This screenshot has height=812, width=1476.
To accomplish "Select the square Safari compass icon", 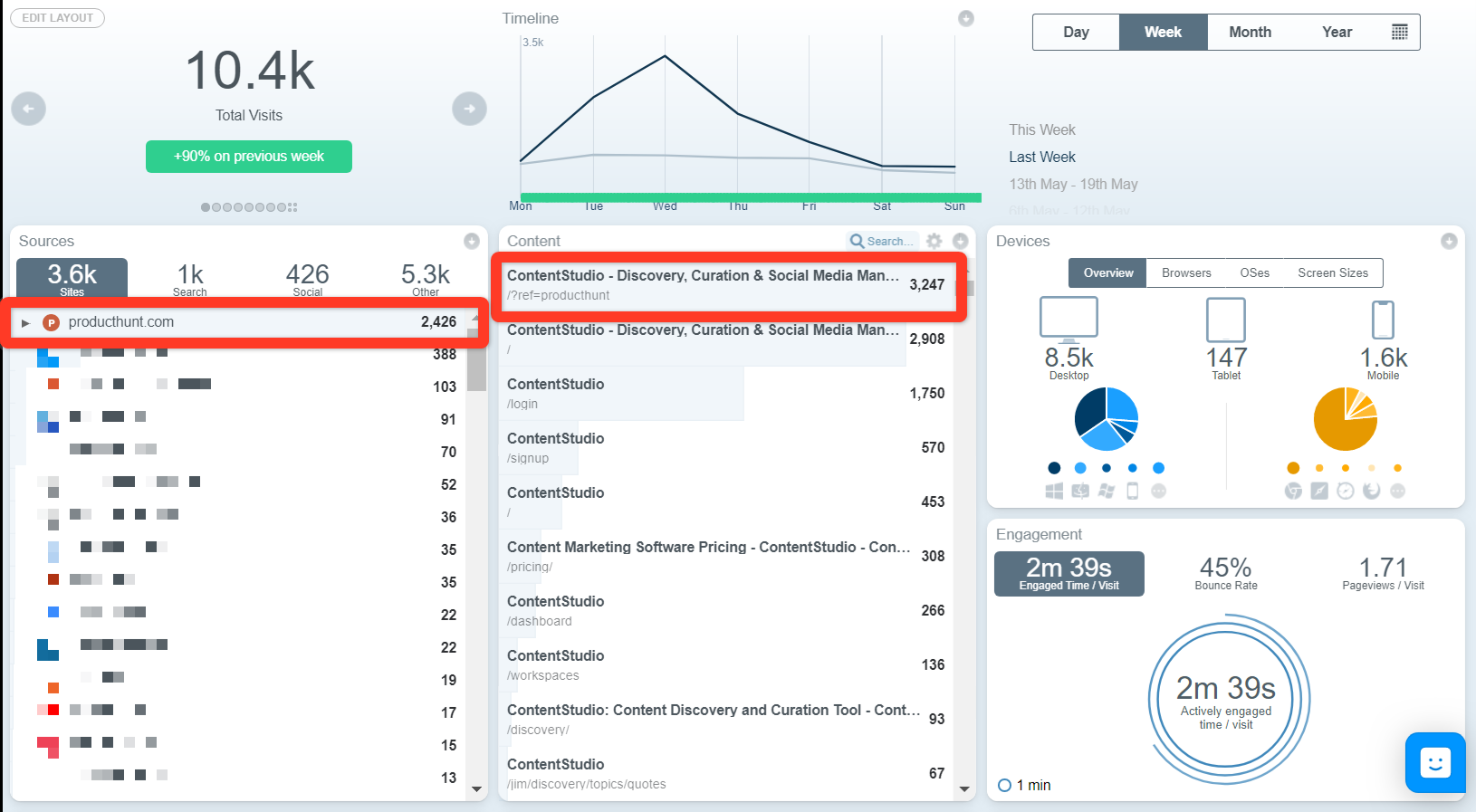I will coord(1319,491).
